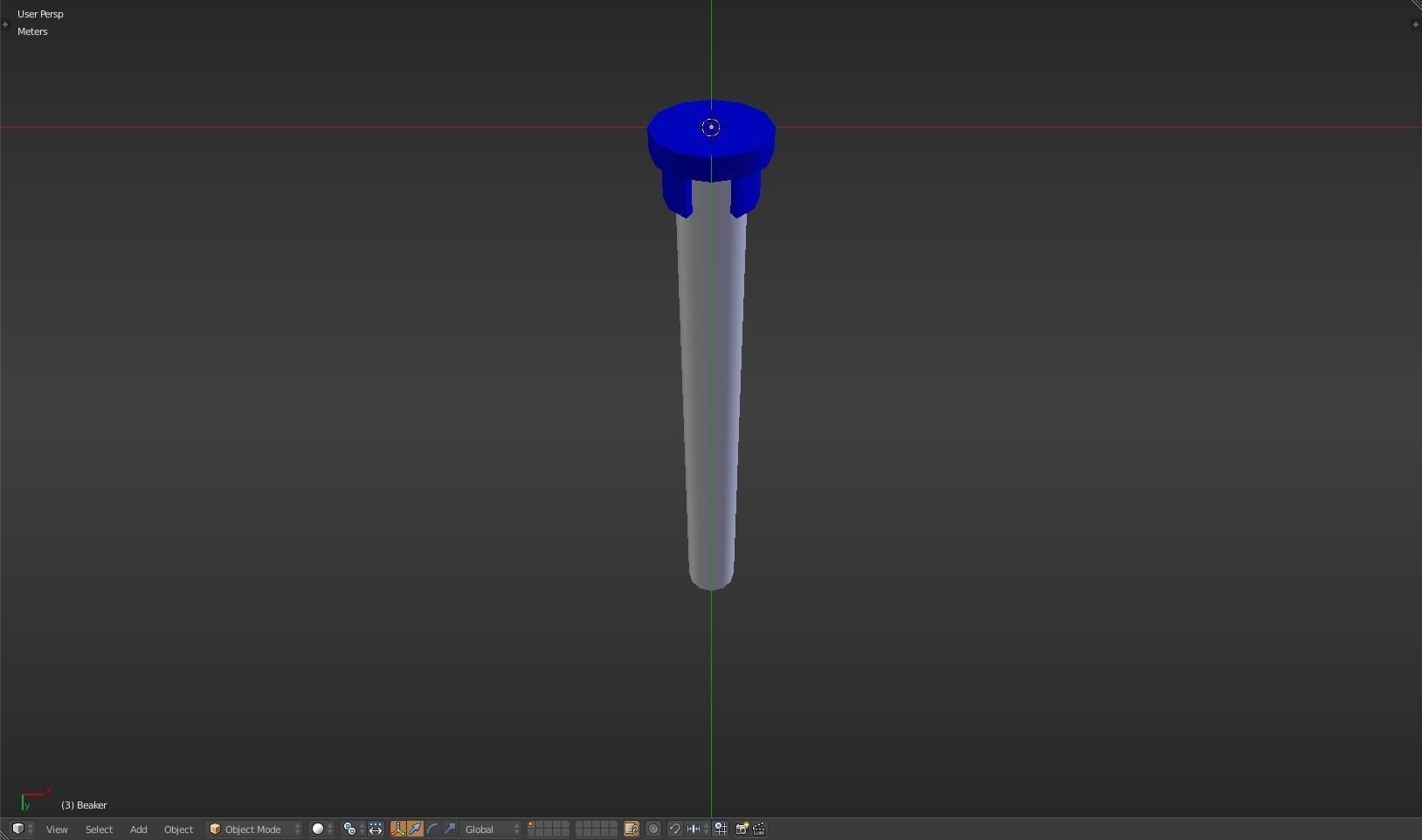Open the Add menu
1422x840 pixels.
coord(138,829)
